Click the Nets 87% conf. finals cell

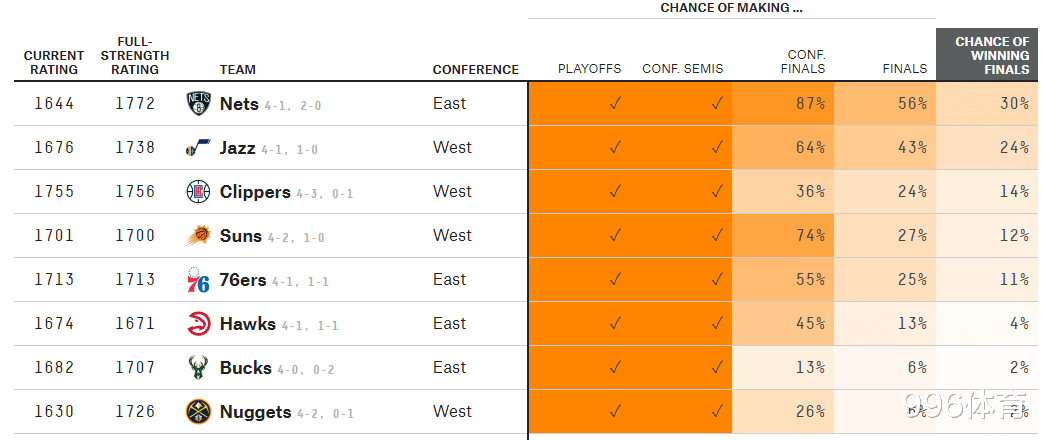click(x=783, y=104)
